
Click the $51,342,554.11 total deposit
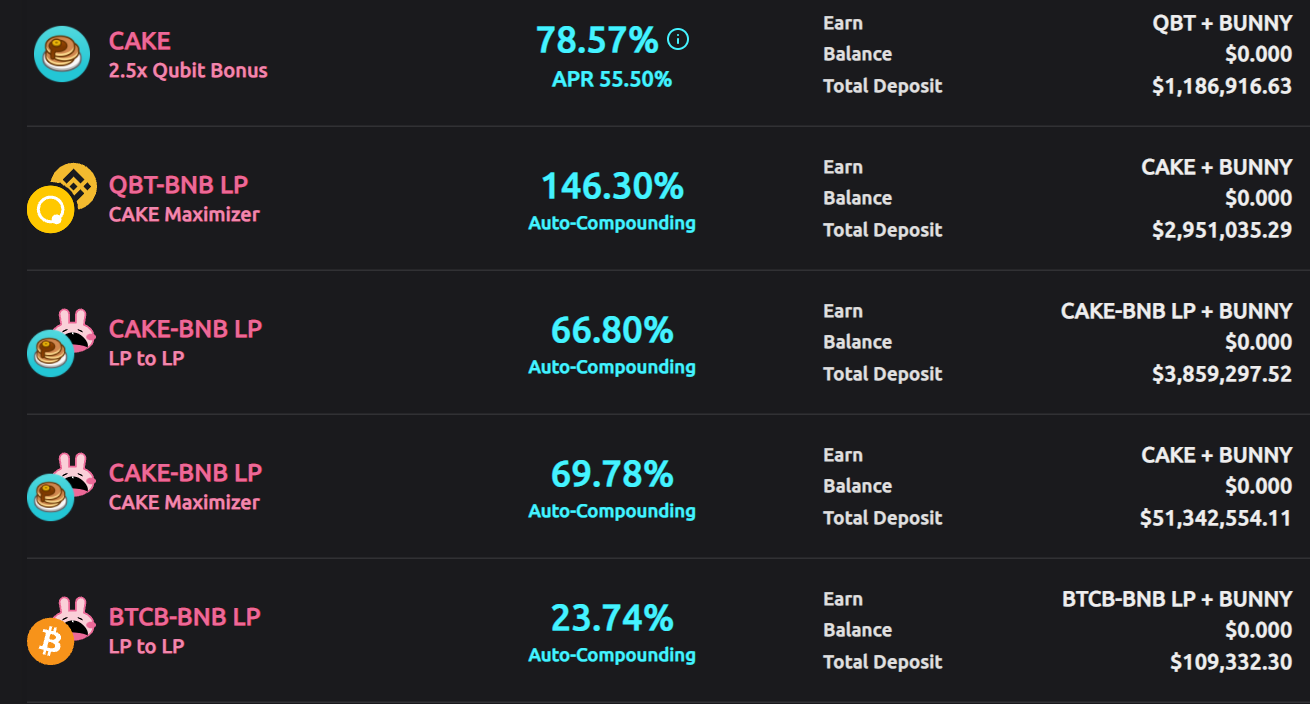[x=1216, y=518]
